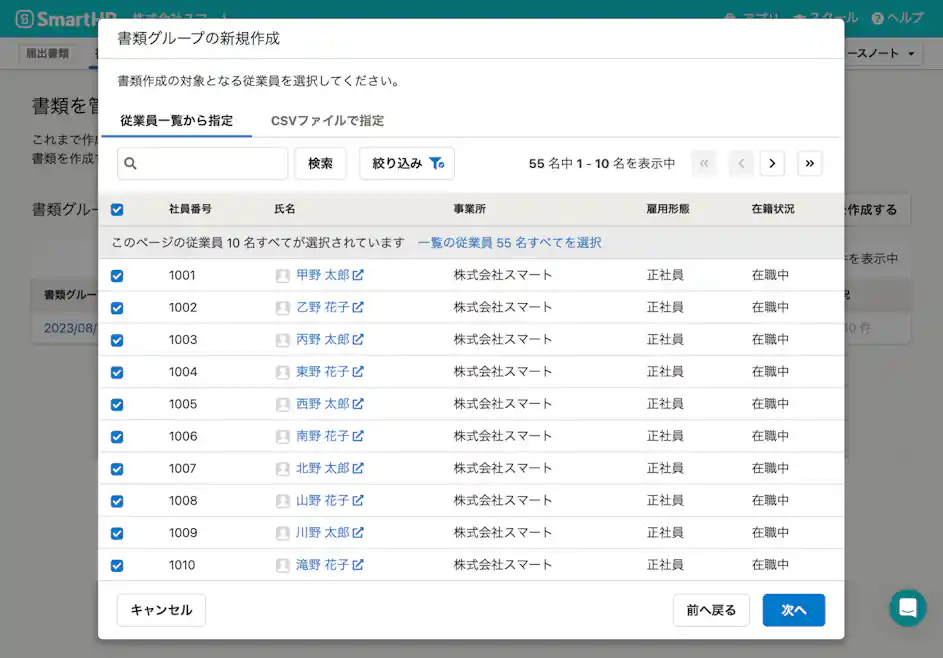Go to next page with › arrow
Viewport: 943px width, 658px height.
click(771, 163)
